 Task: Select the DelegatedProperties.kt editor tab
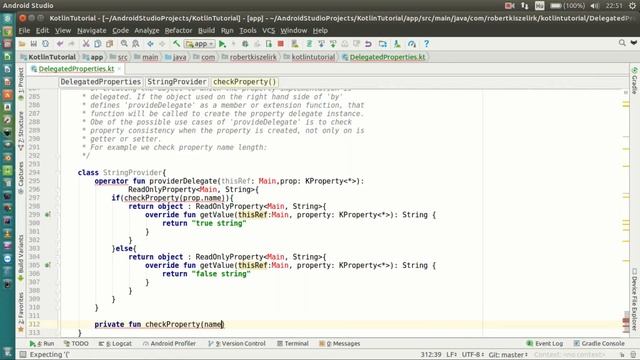click(76, 69)
